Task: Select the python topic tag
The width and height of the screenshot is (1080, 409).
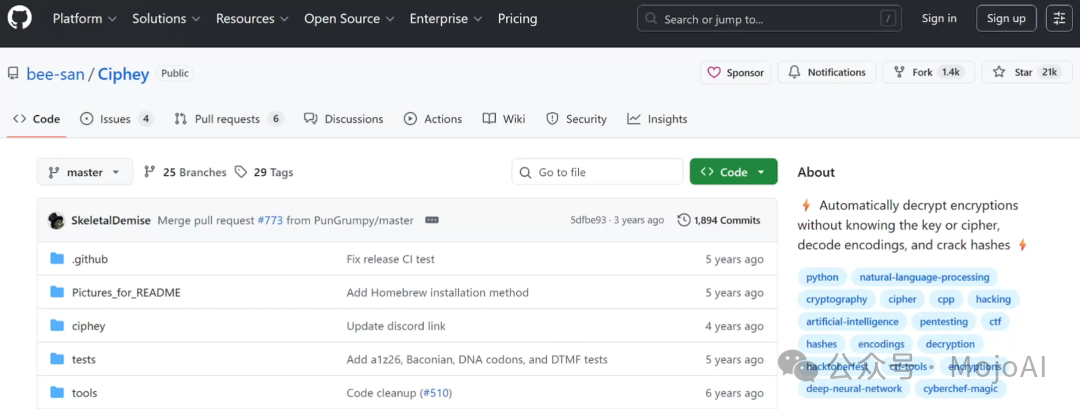Action: point(822,277)
